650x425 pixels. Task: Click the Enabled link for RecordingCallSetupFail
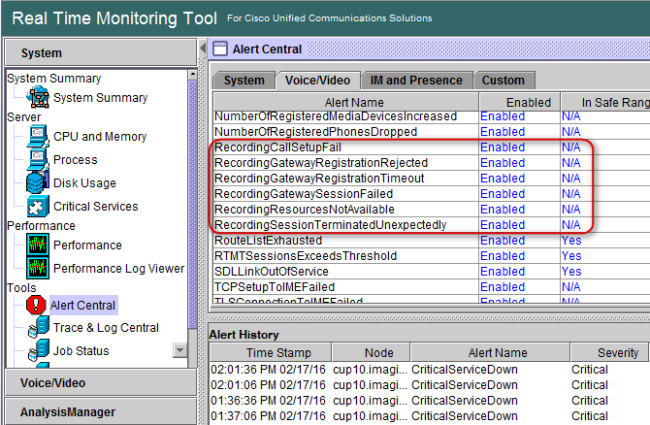(x=502, y=147)
